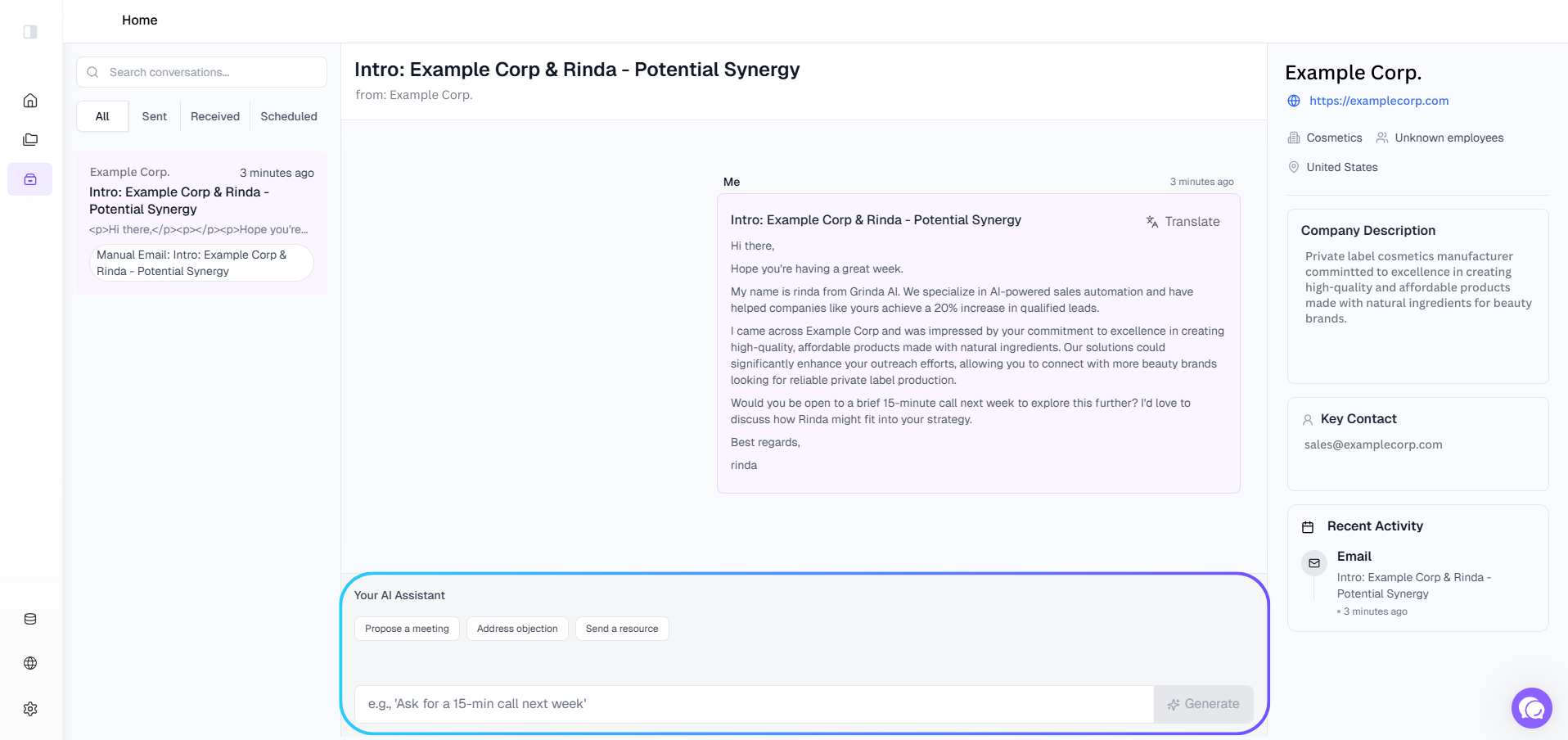
Task: Click the Example Corp. company name heading
Action: coord(1353,73)
